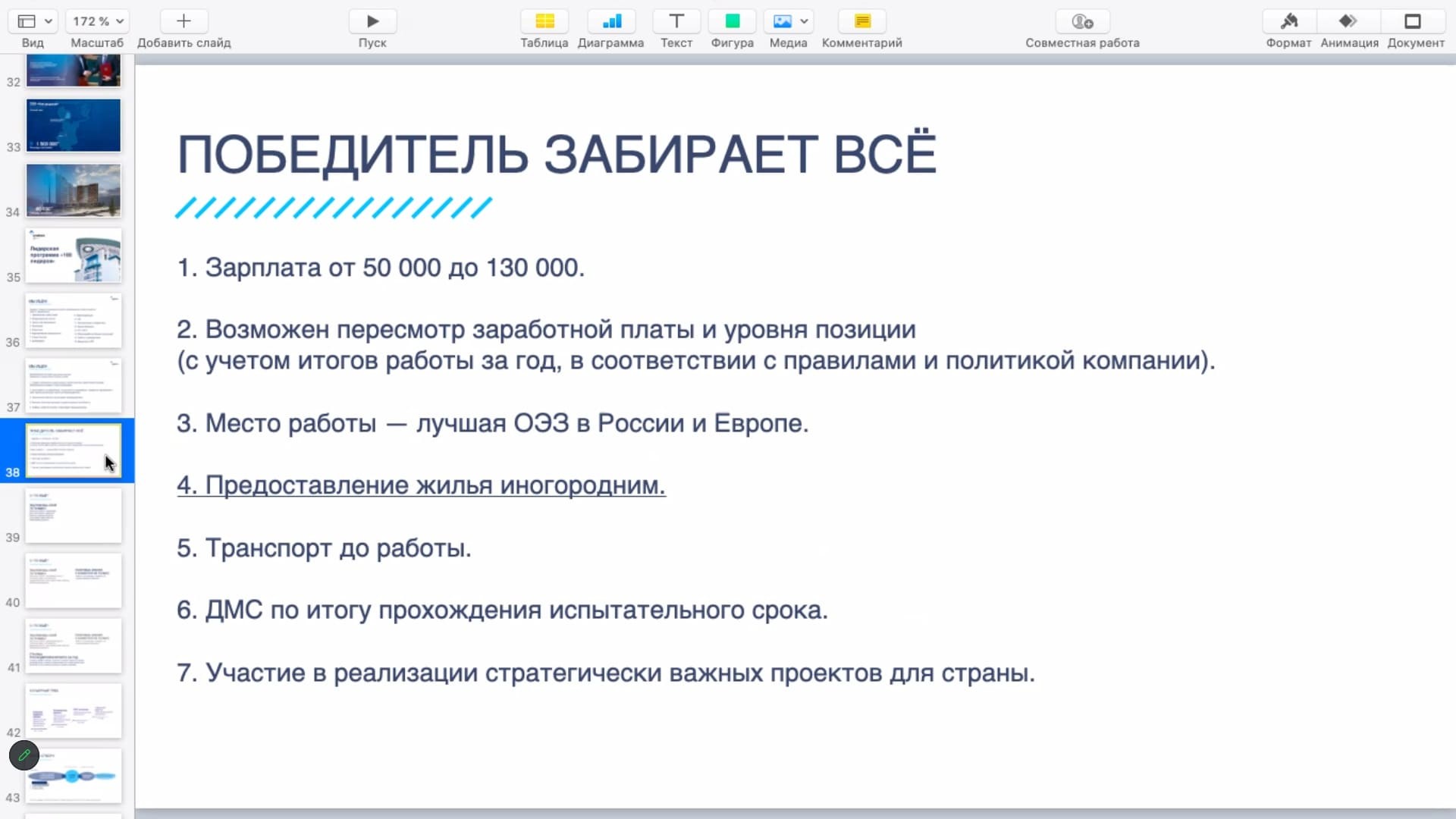Click the Play slideshow icon
This screenshot has width=1456, height=819.
tap(372, 21)
